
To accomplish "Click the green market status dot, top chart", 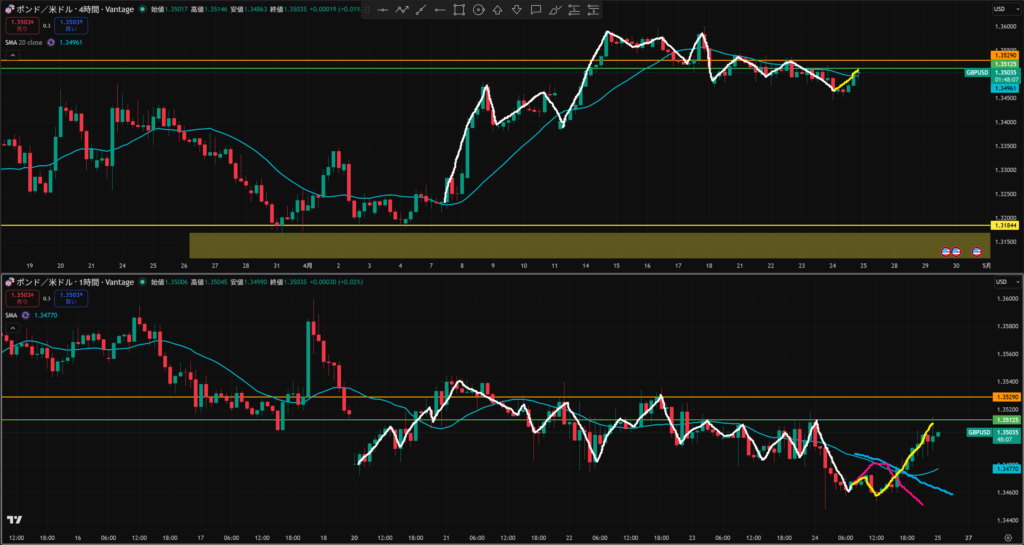I will point(142,9).
